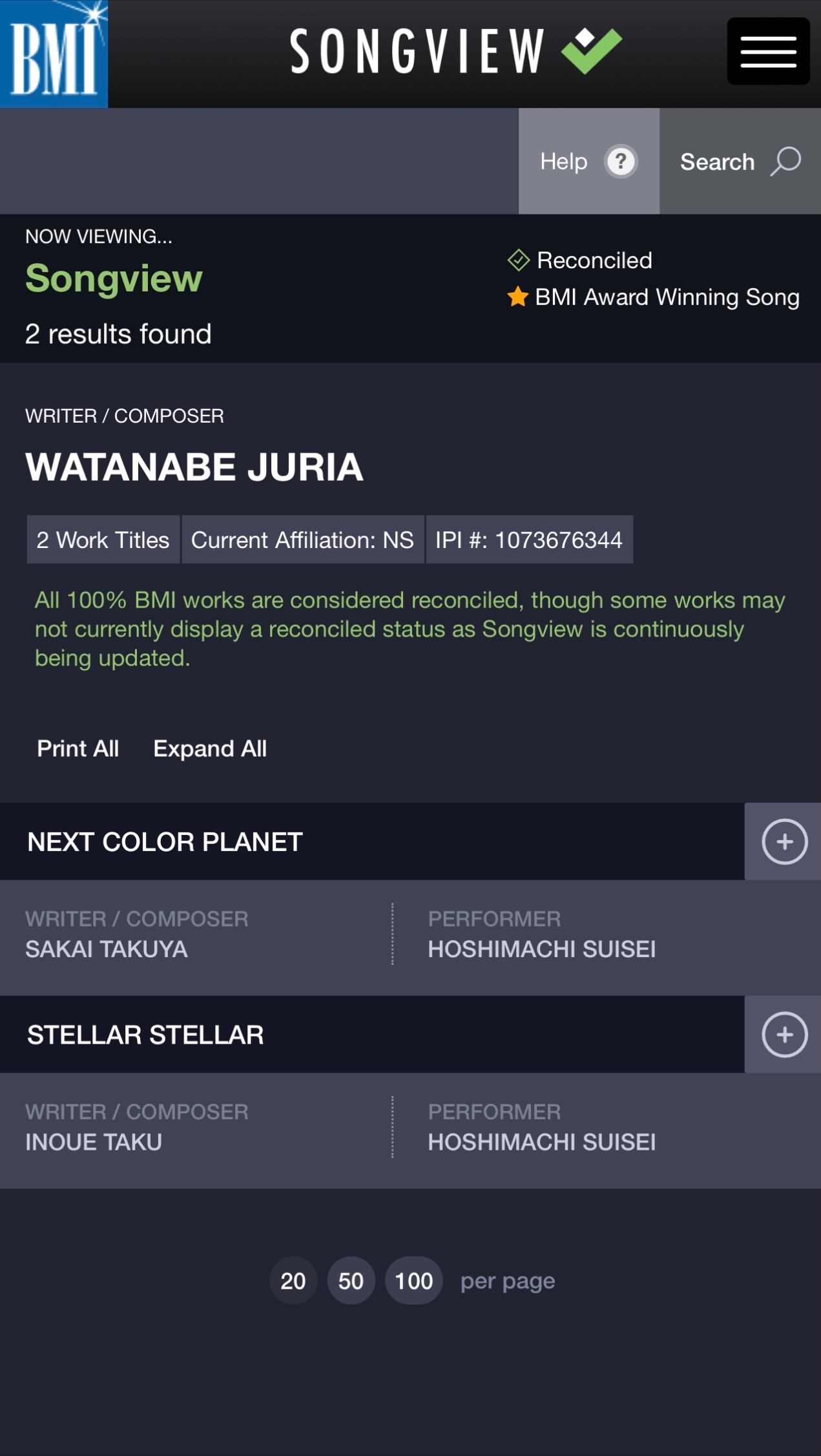
Task: Click the Help question mark icon
Action: [621, 162]
